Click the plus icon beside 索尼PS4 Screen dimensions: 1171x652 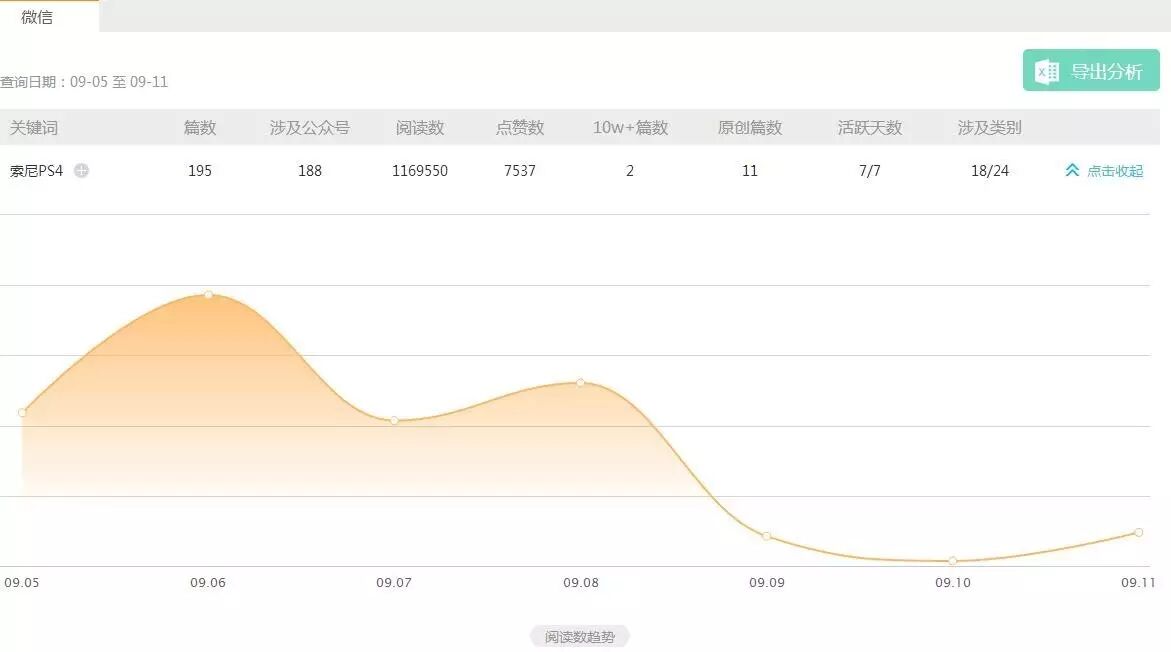point(82,171)
